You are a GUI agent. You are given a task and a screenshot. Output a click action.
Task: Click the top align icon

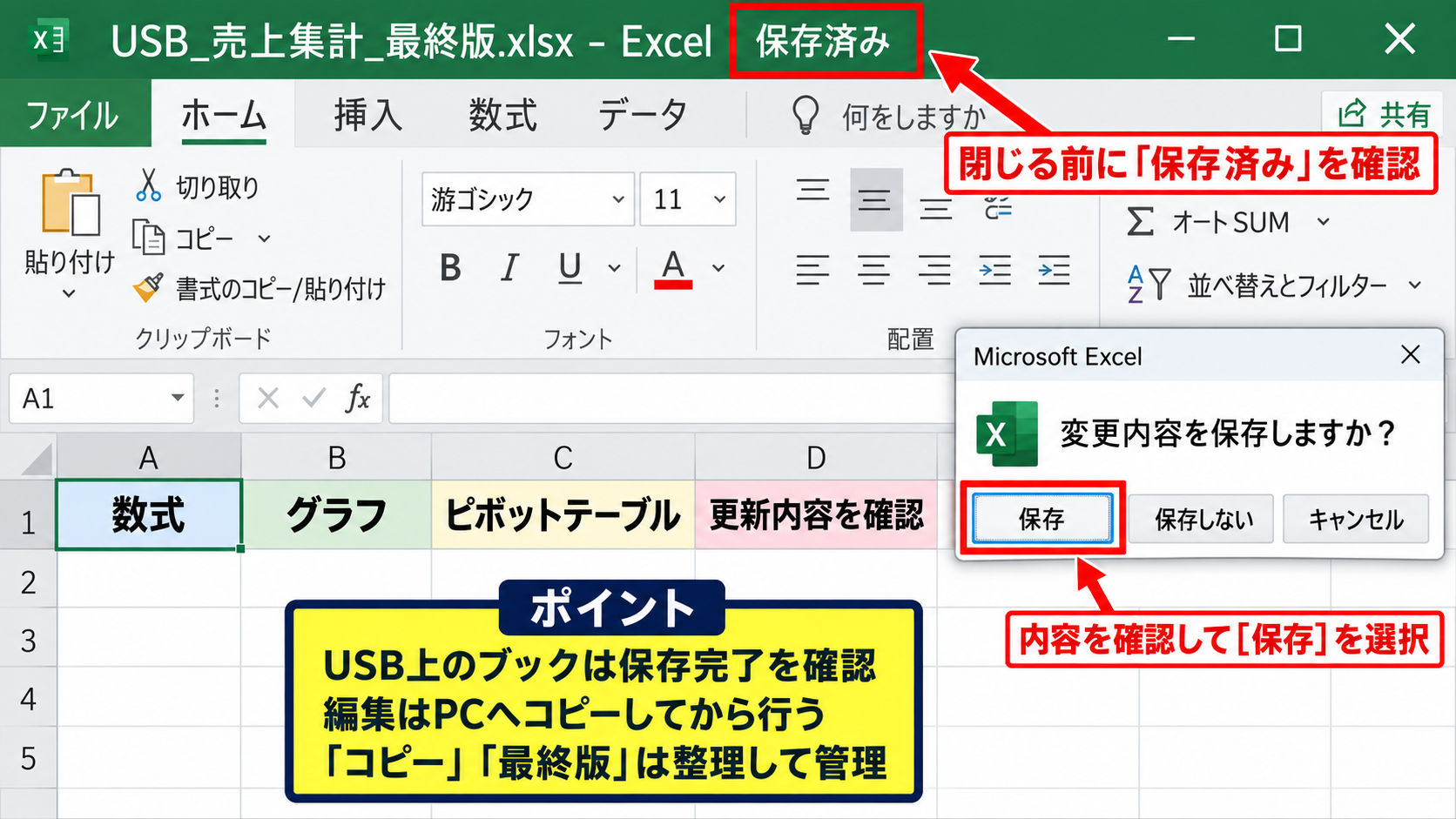click(812, 191)
